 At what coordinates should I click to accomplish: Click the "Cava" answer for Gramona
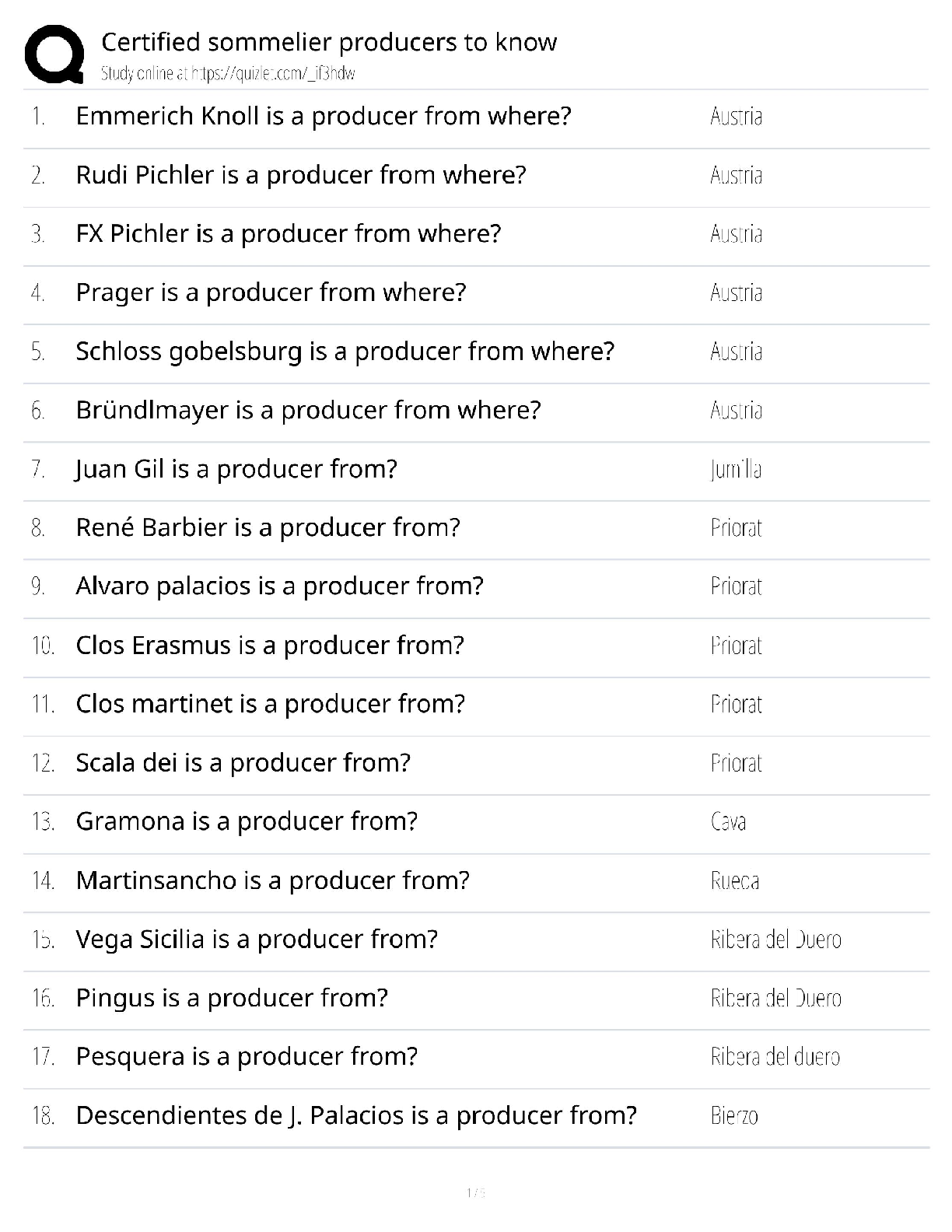click(728, 822)
